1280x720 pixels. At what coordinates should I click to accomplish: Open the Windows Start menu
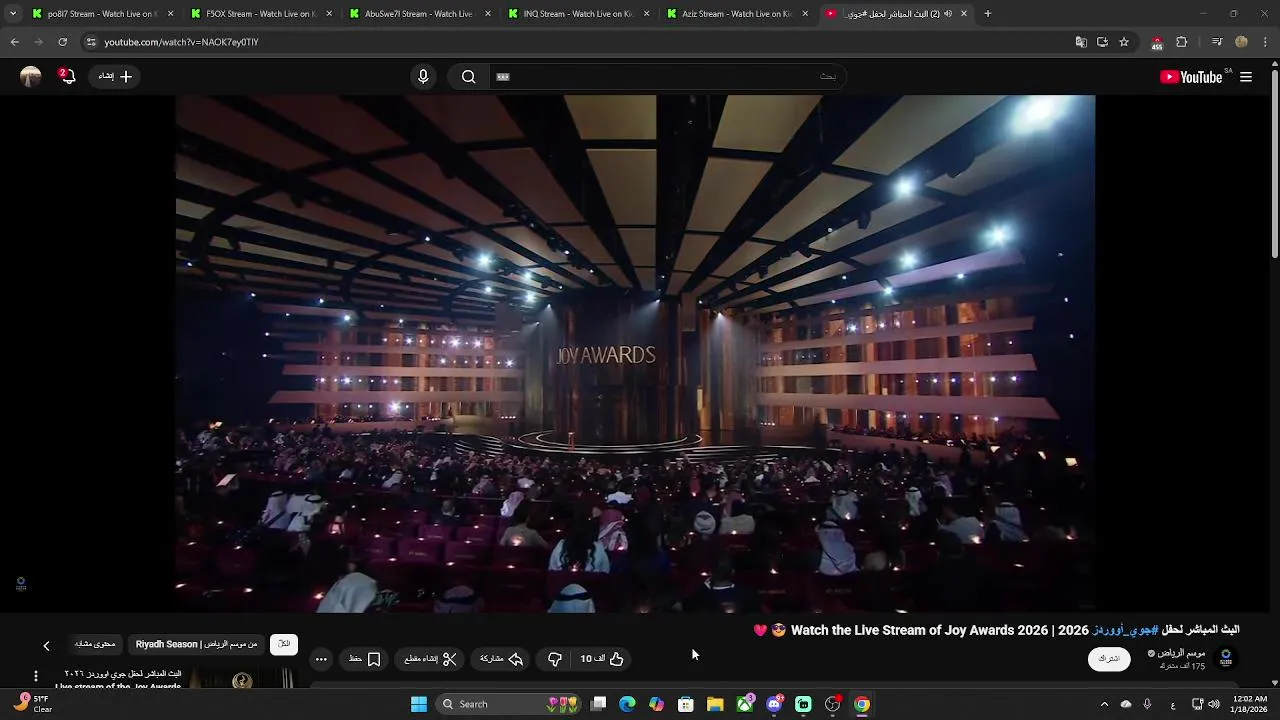point(419,704)
